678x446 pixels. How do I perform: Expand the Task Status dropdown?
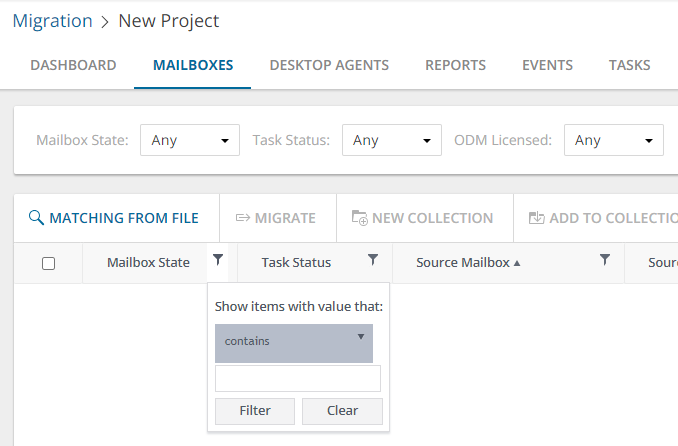(x=392, y=141)
